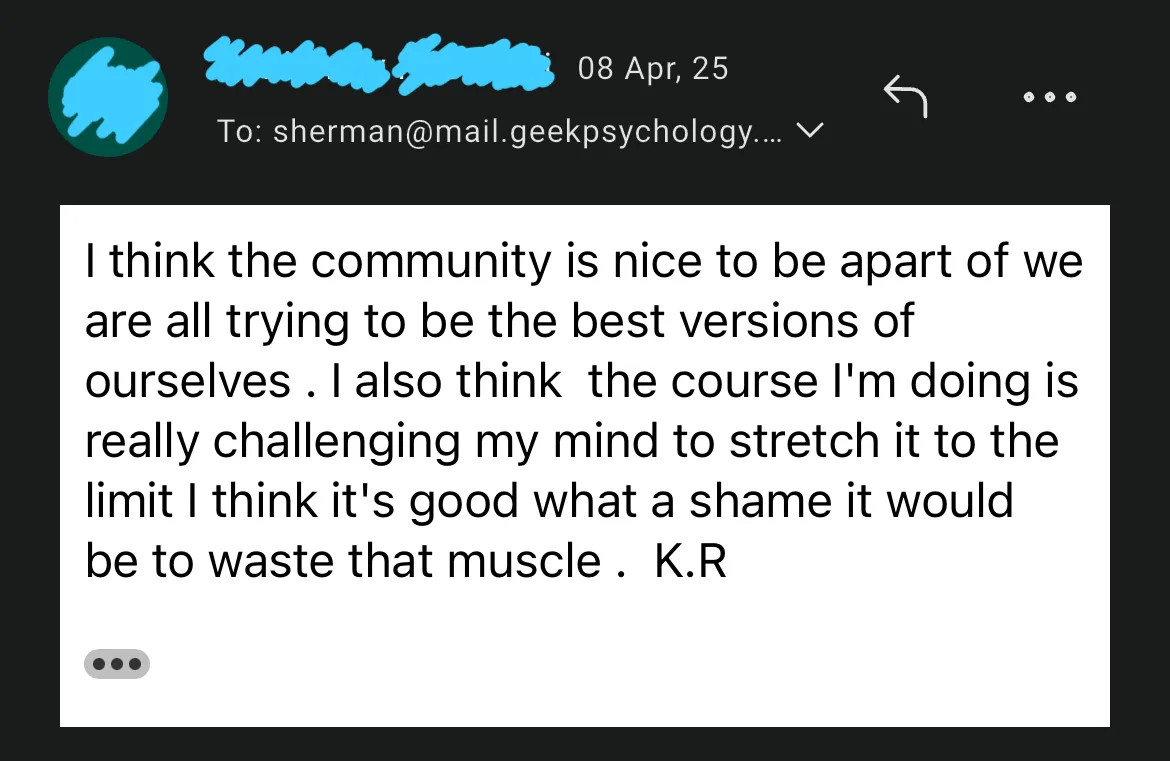Tap the 'To:' label in header

point(241,132)
